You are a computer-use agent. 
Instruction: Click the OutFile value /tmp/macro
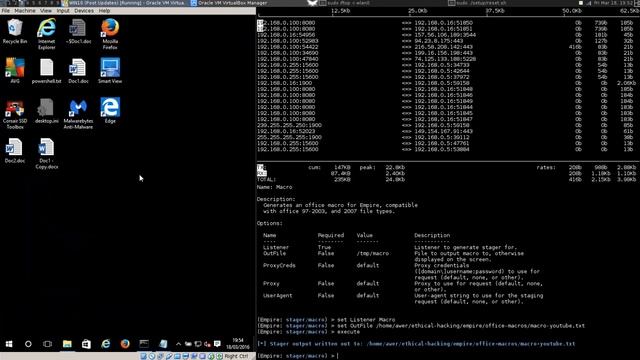coord(373,253)
